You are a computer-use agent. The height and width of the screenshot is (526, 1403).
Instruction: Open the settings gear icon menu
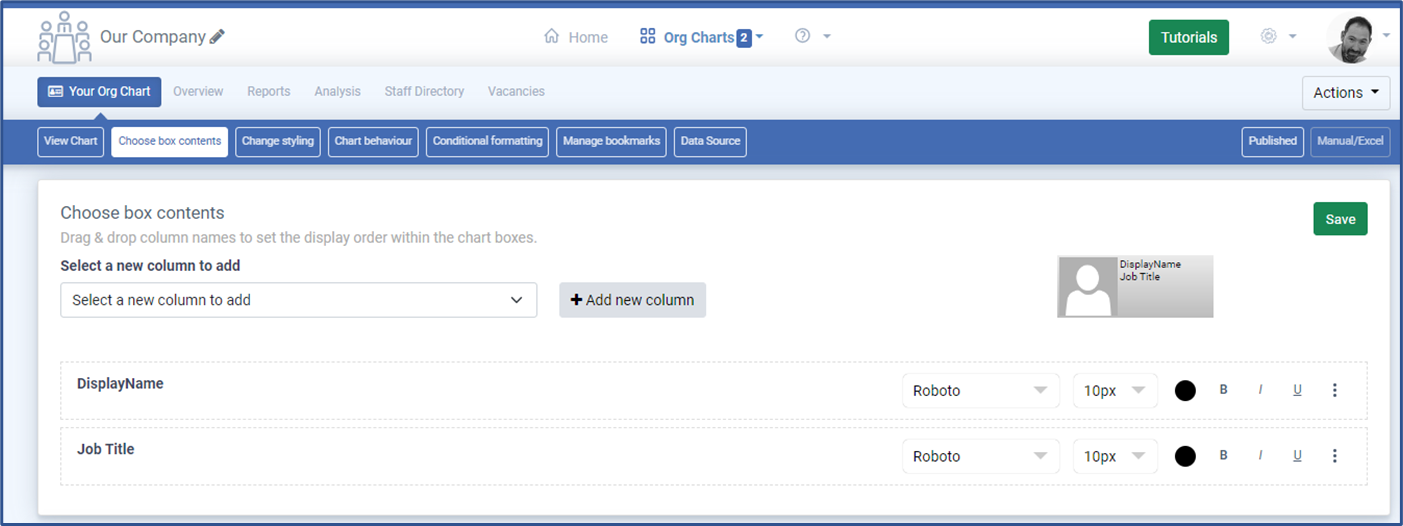click(x=1269, y=36)
